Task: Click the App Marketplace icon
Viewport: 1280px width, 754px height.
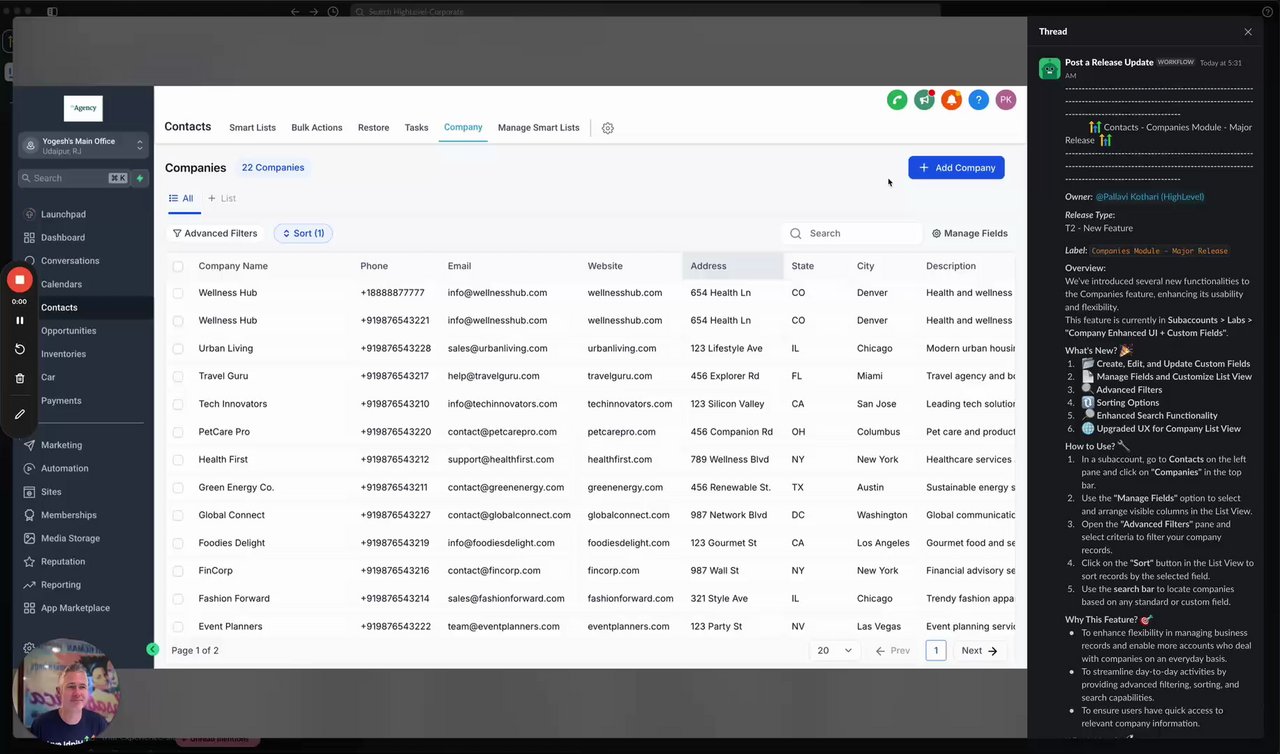Action: (30, 608)
